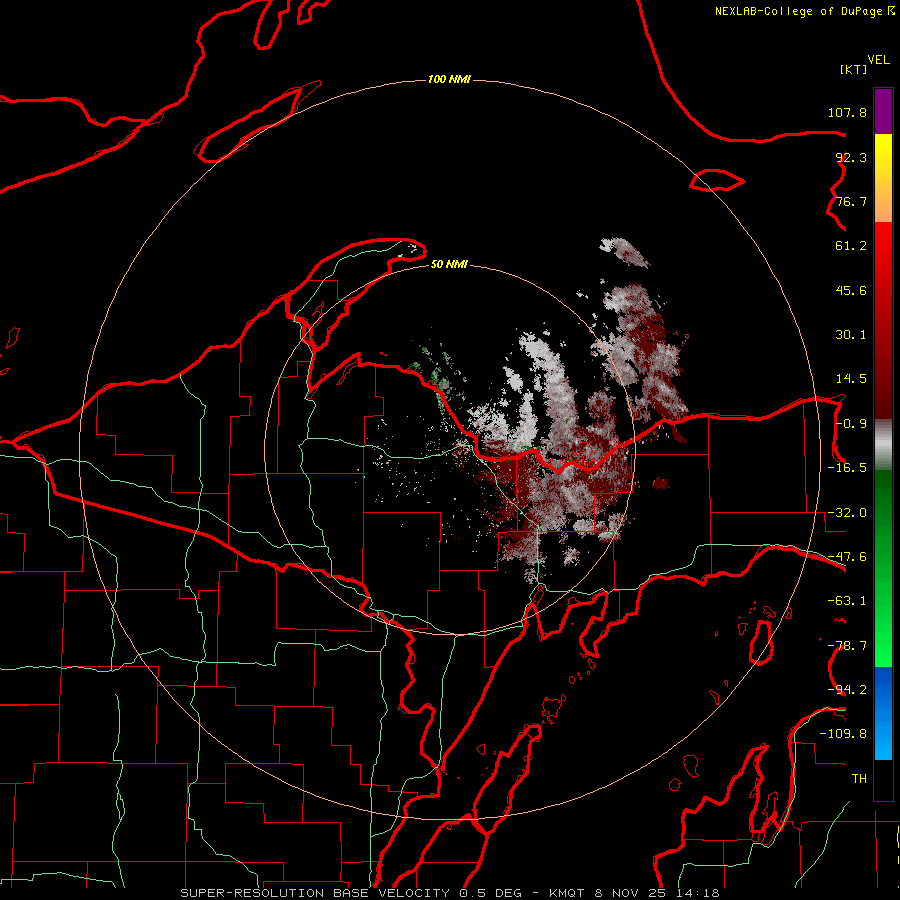Pick the purple top segment of color bar
900x900 pixels.
(x=883, y=111)
